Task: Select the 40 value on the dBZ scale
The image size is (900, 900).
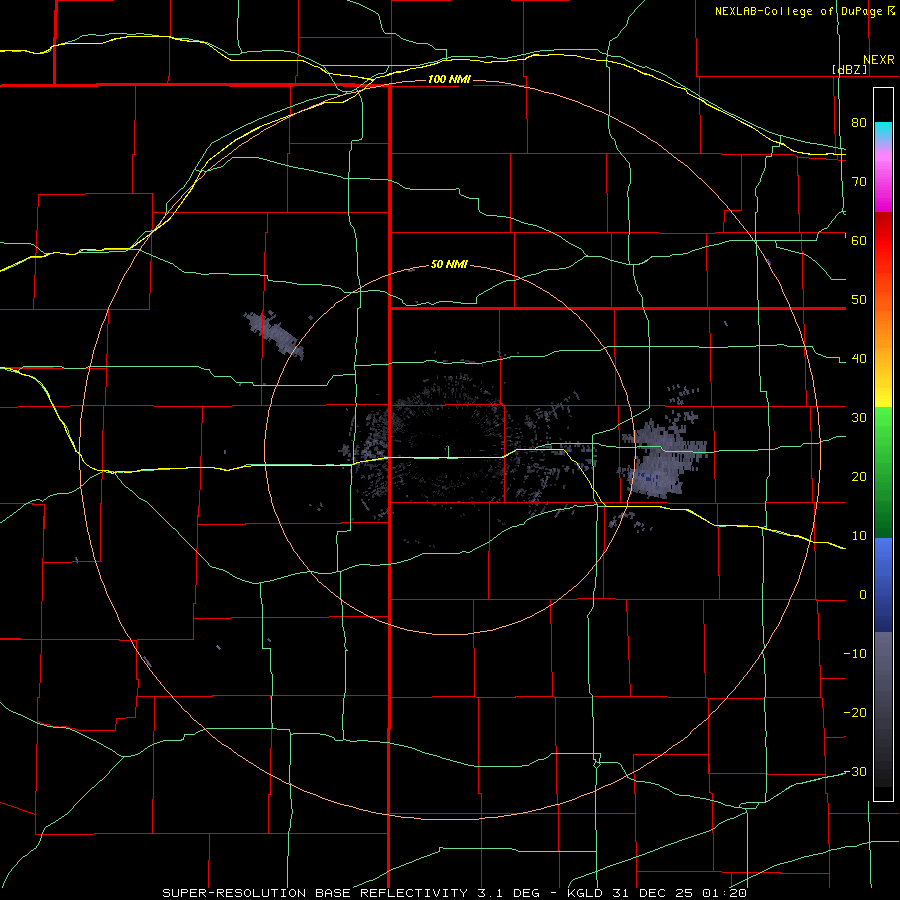Action: 859,359
